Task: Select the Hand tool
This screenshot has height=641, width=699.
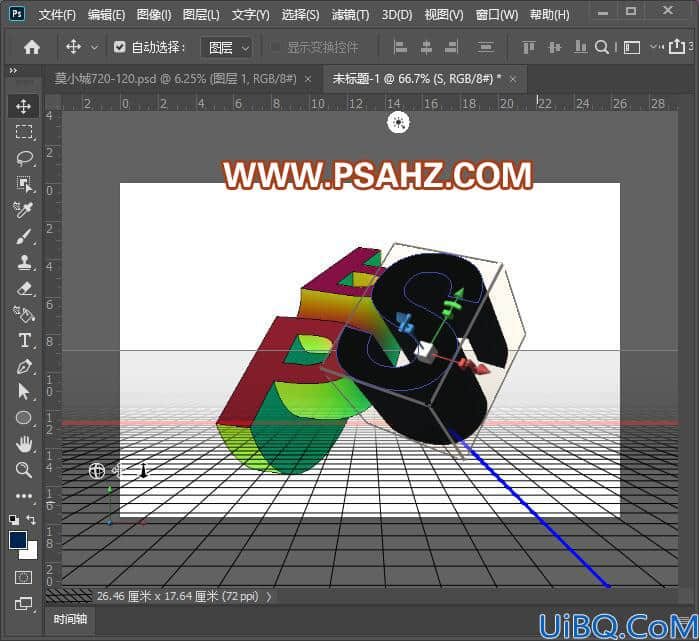Action: point(24,444)
